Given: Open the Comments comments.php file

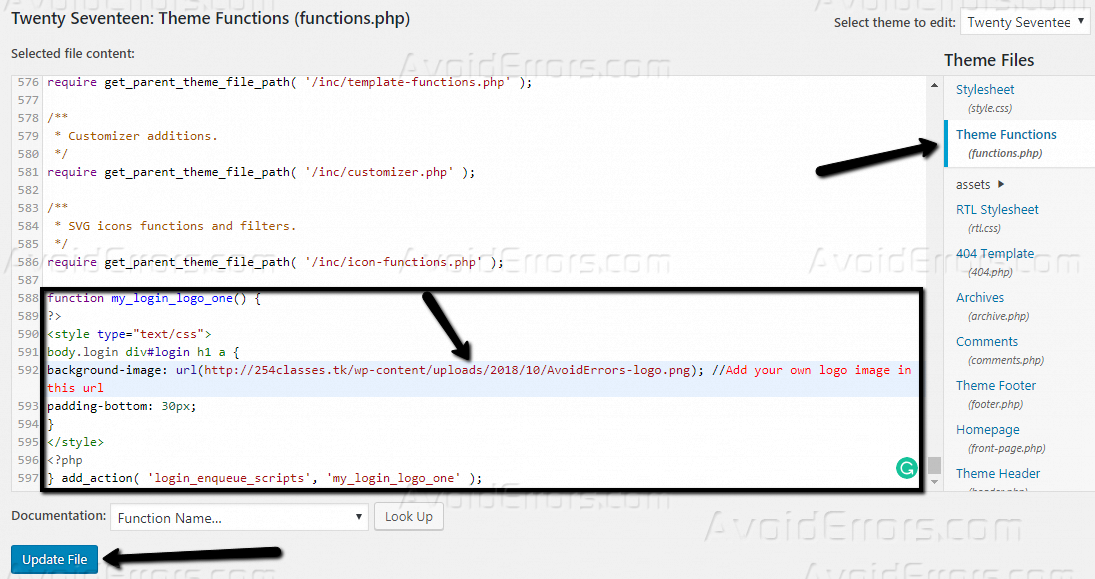Looking at the screenshot, I should (x=986, y=342).
